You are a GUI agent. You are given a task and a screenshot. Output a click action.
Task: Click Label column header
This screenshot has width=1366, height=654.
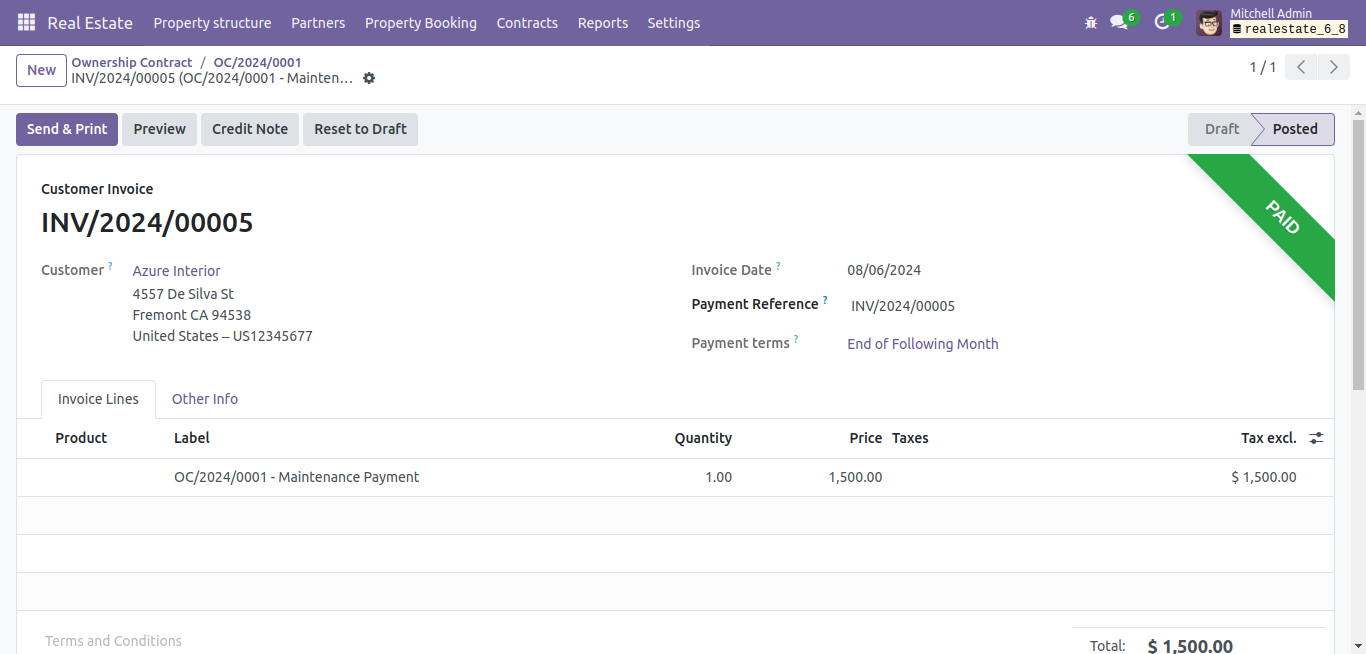(x=192, y=438)
